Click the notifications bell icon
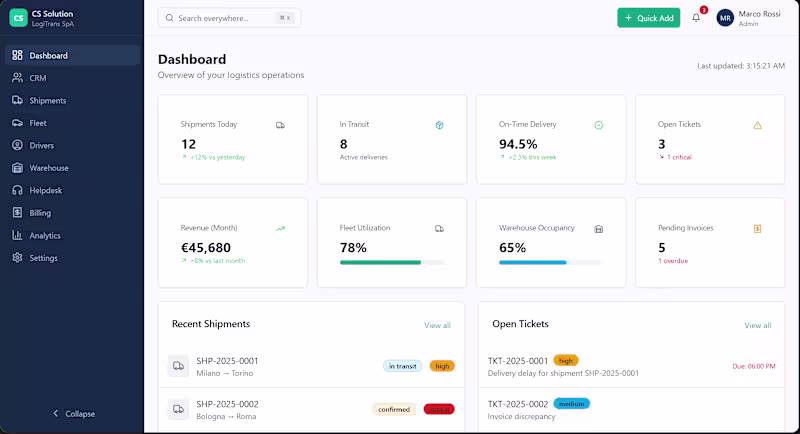 (696, 18)
